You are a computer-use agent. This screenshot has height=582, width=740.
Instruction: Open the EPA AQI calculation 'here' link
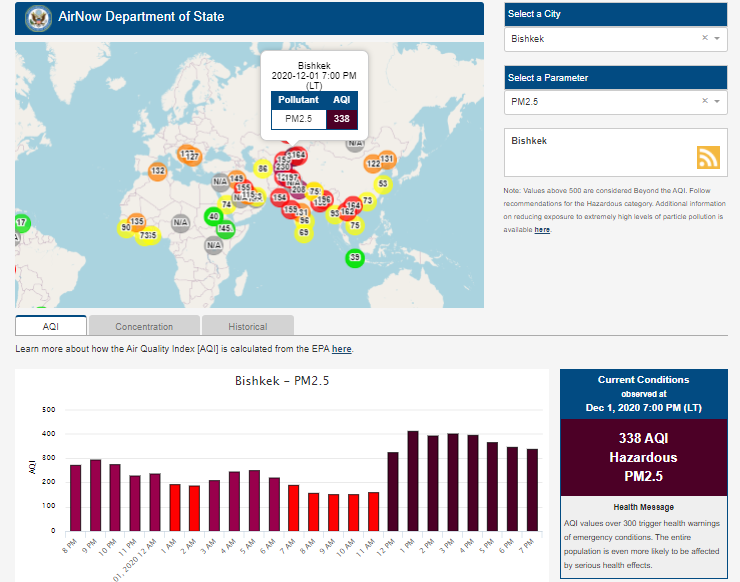coord(341,349)
